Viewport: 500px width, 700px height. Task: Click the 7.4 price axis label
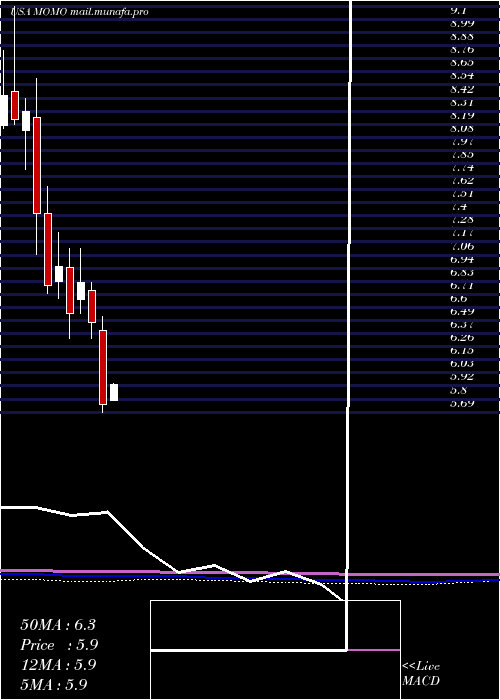[458, 207]
